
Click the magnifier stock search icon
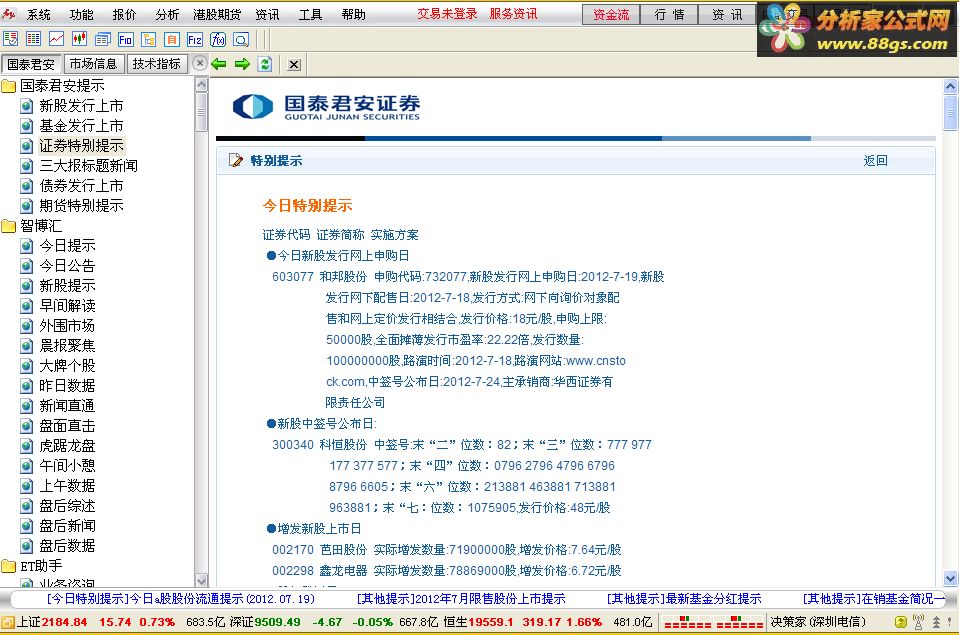(241, 39)
